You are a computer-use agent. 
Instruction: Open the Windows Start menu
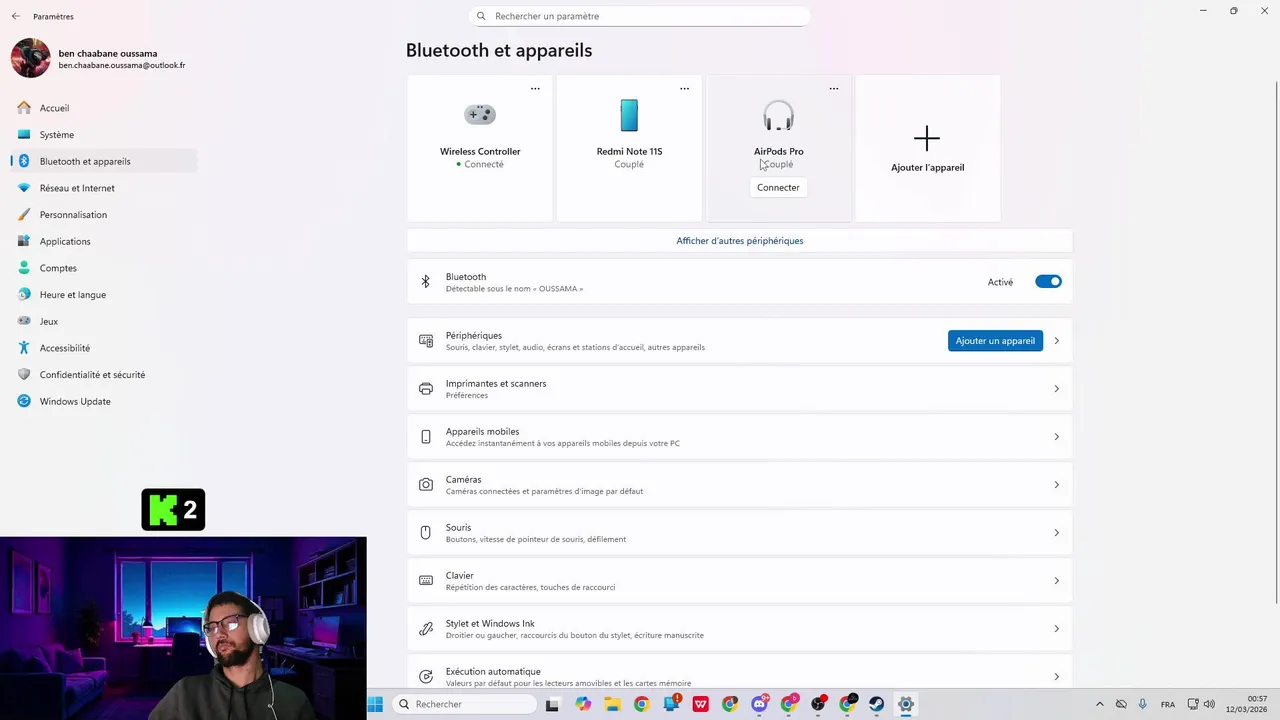(x=375, y=704)
